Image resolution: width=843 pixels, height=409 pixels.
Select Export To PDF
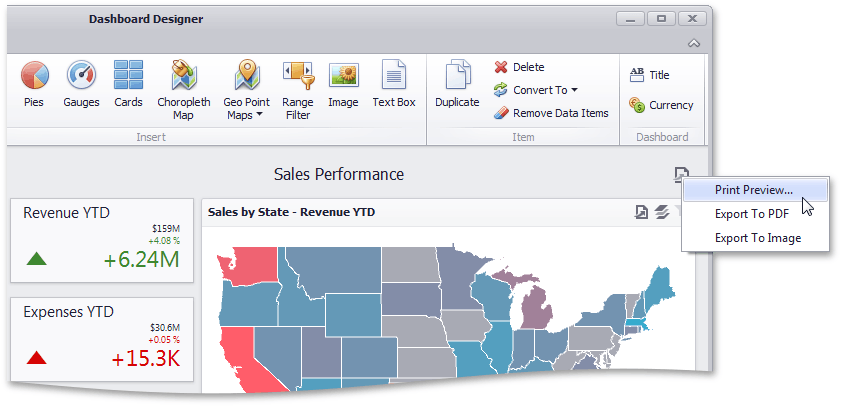coord(753,214)
